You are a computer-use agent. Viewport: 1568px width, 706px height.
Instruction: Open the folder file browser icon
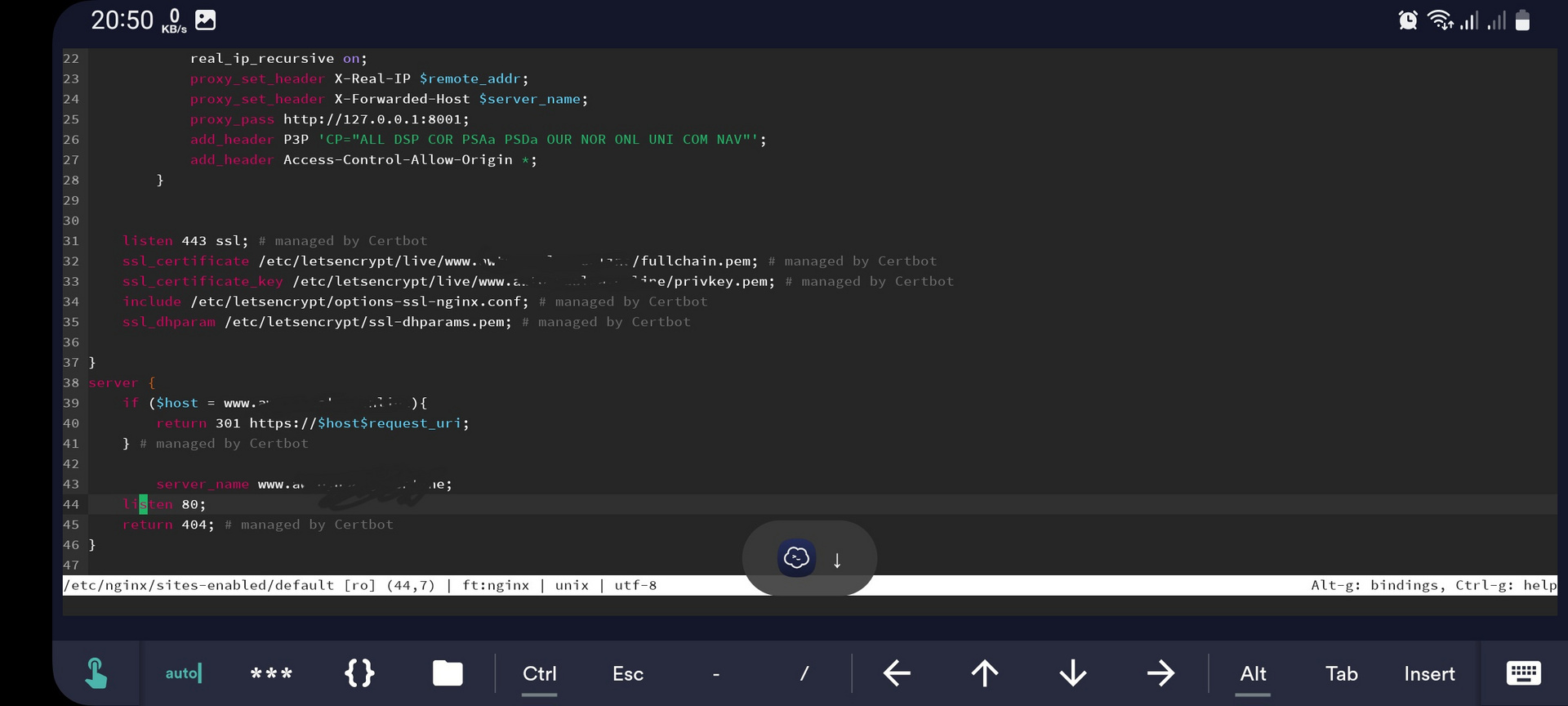pos(448,673)
